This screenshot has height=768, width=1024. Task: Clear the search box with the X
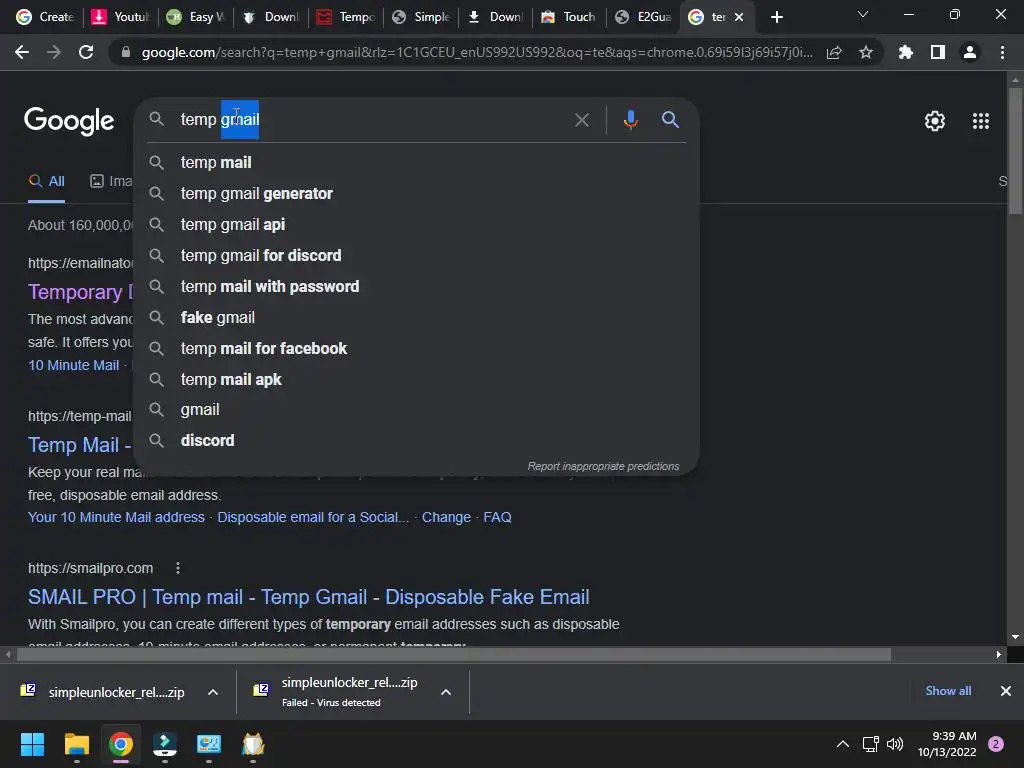(581, 120)
